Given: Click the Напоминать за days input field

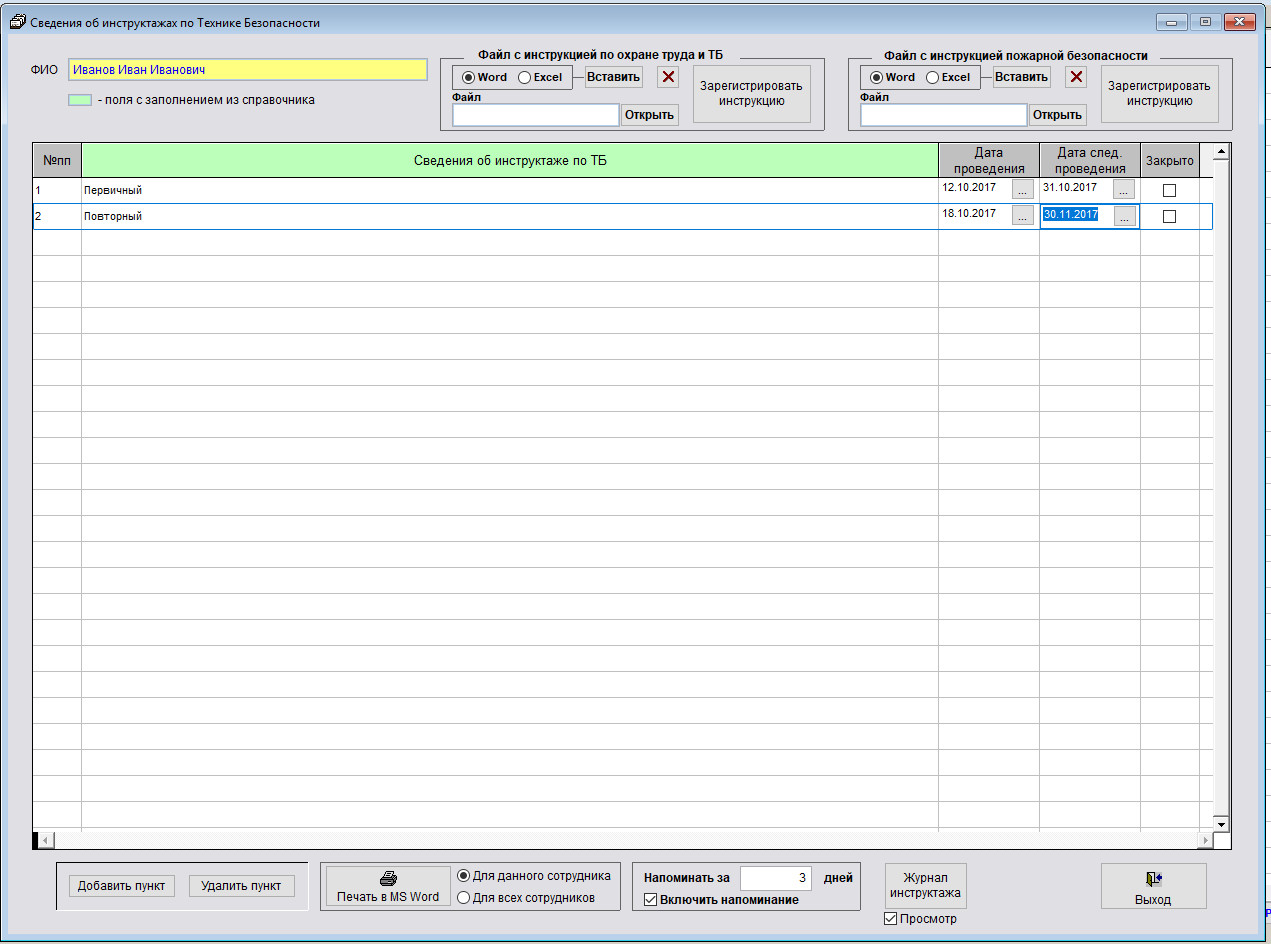Looking at the screenshot, I should (x=775, y=878).
